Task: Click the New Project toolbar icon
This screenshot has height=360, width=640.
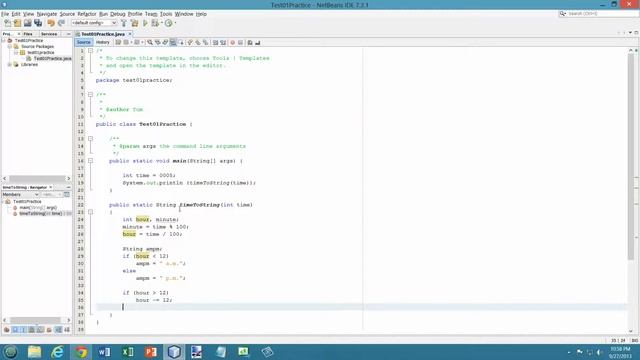Action: 17,23
